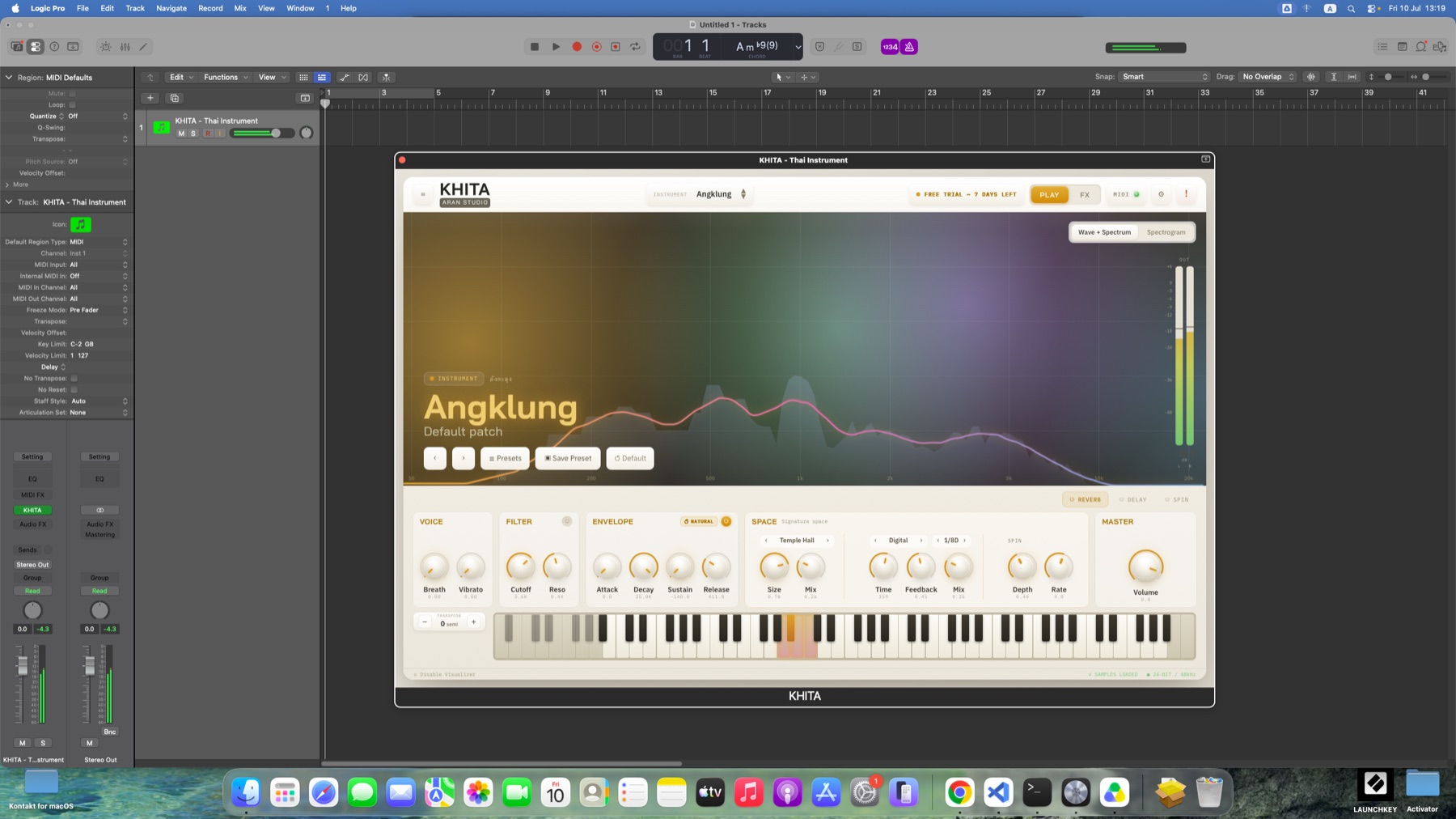Open the Note Pads icon
The width and height of the screenshot is (1456, 819).
1402,47
